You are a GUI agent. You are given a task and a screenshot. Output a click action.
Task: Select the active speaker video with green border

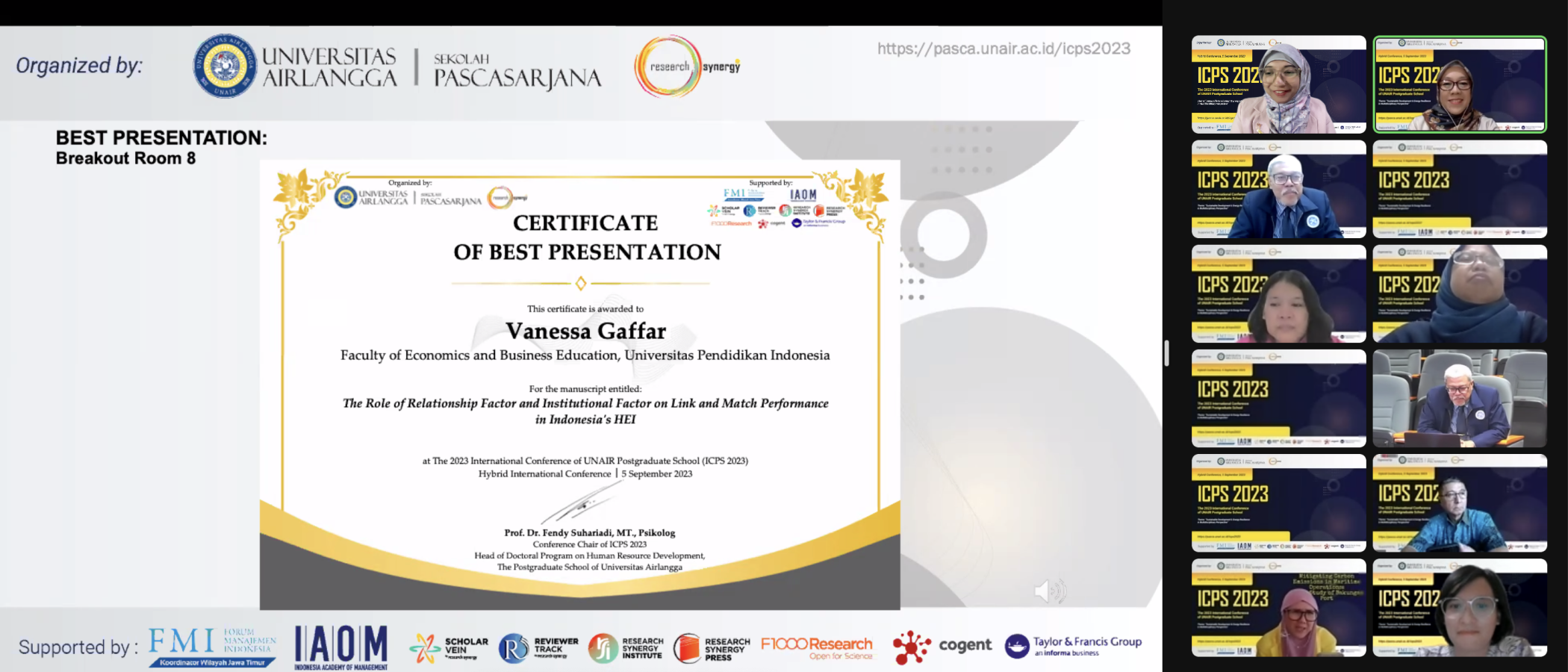pos(1460,84)
